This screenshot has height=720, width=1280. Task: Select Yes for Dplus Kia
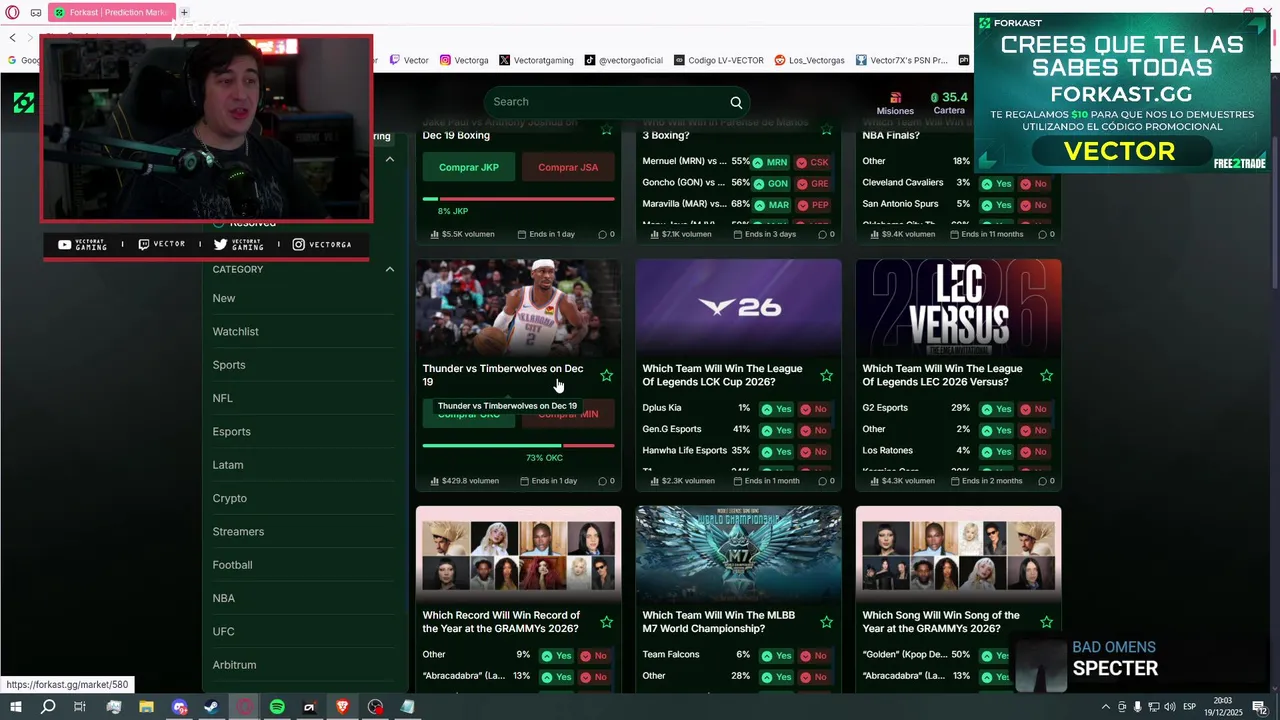point(776,409)
